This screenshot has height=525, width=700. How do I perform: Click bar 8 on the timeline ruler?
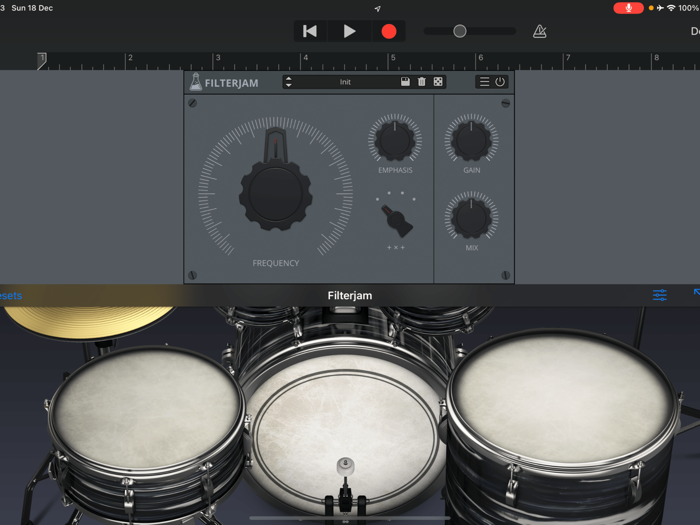click(656, 58)
